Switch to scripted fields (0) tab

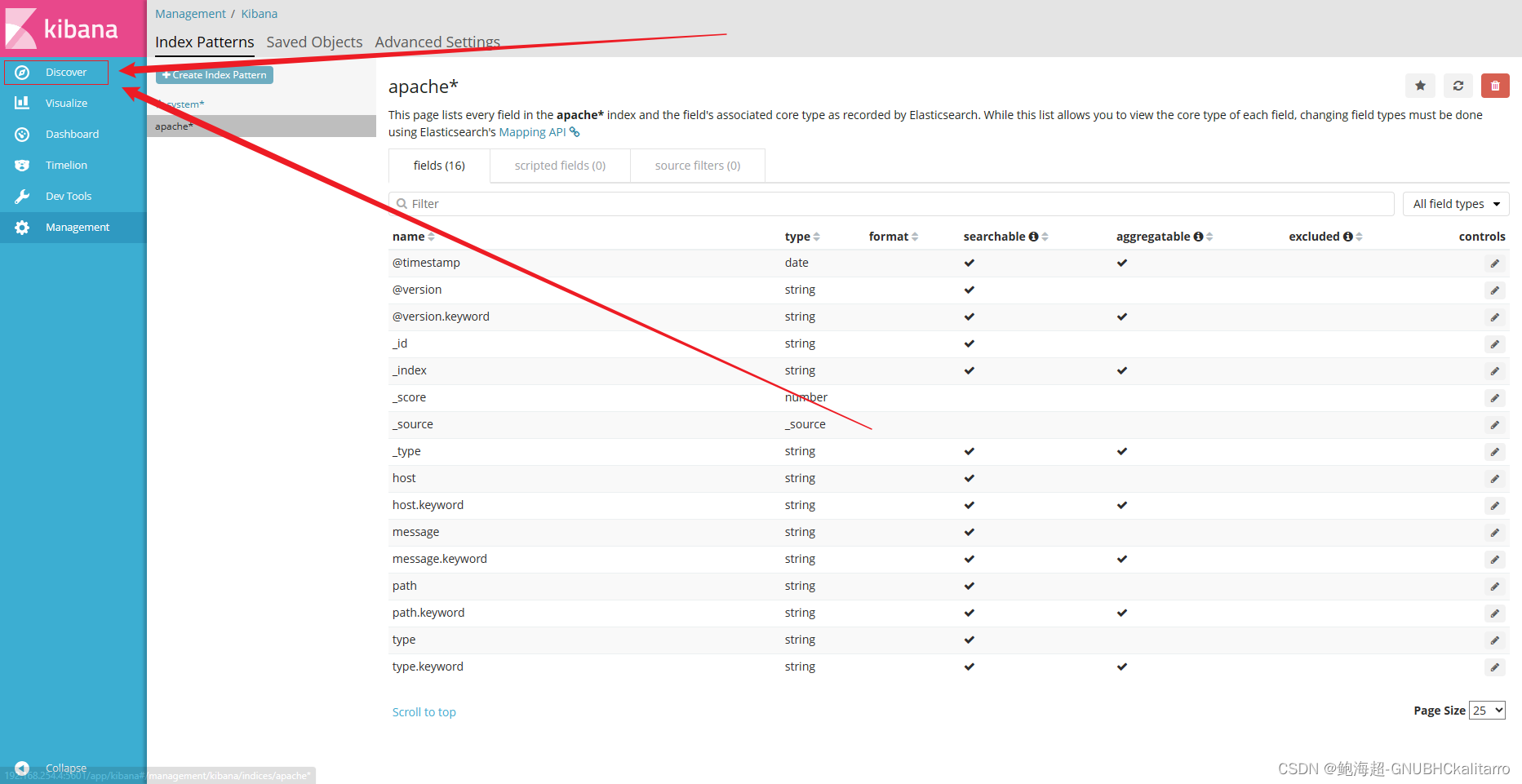point(560,166)
